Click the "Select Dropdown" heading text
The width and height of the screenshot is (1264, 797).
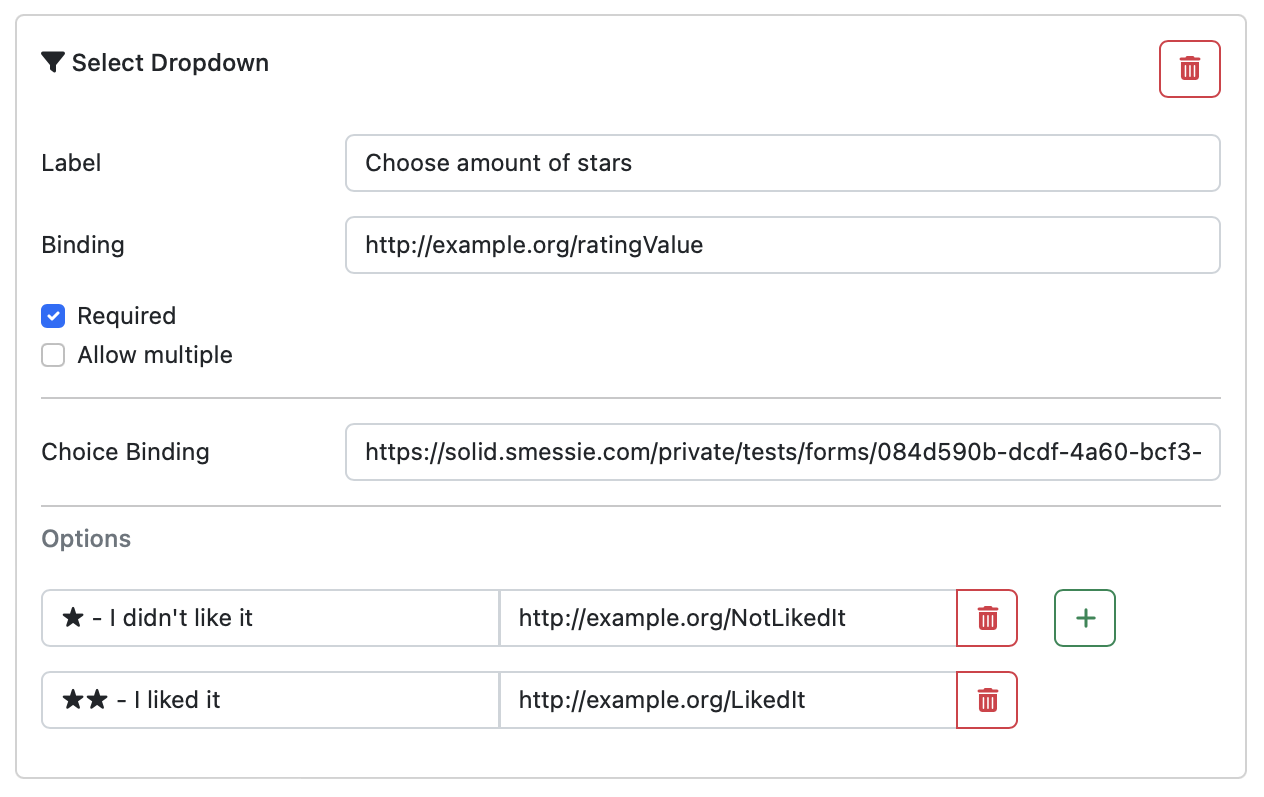[170, 63]
